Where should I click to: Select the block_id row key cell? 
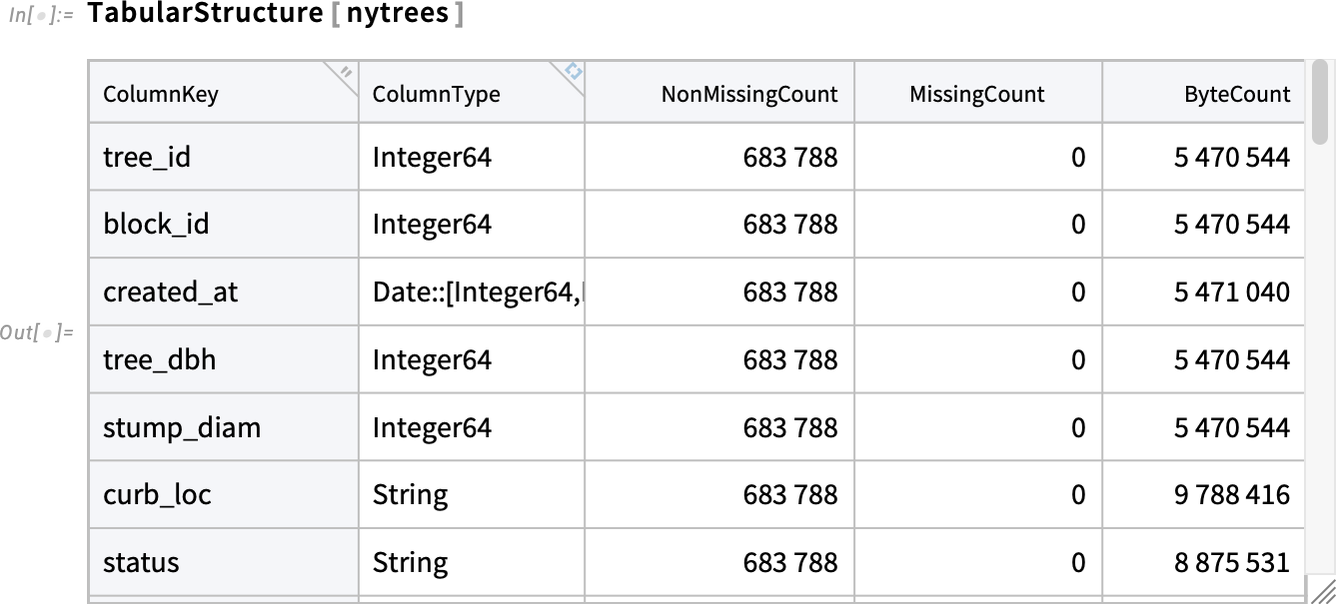point(223,224)
